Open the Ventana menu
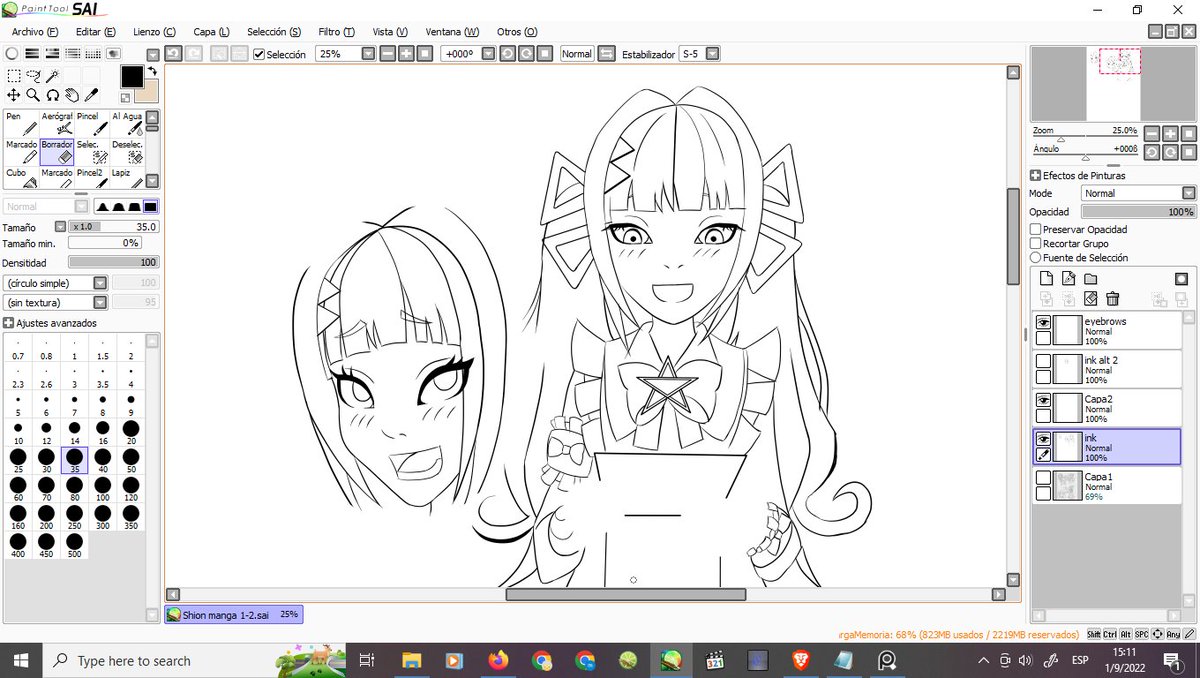 pyautogui.click(x=452, y=32)
